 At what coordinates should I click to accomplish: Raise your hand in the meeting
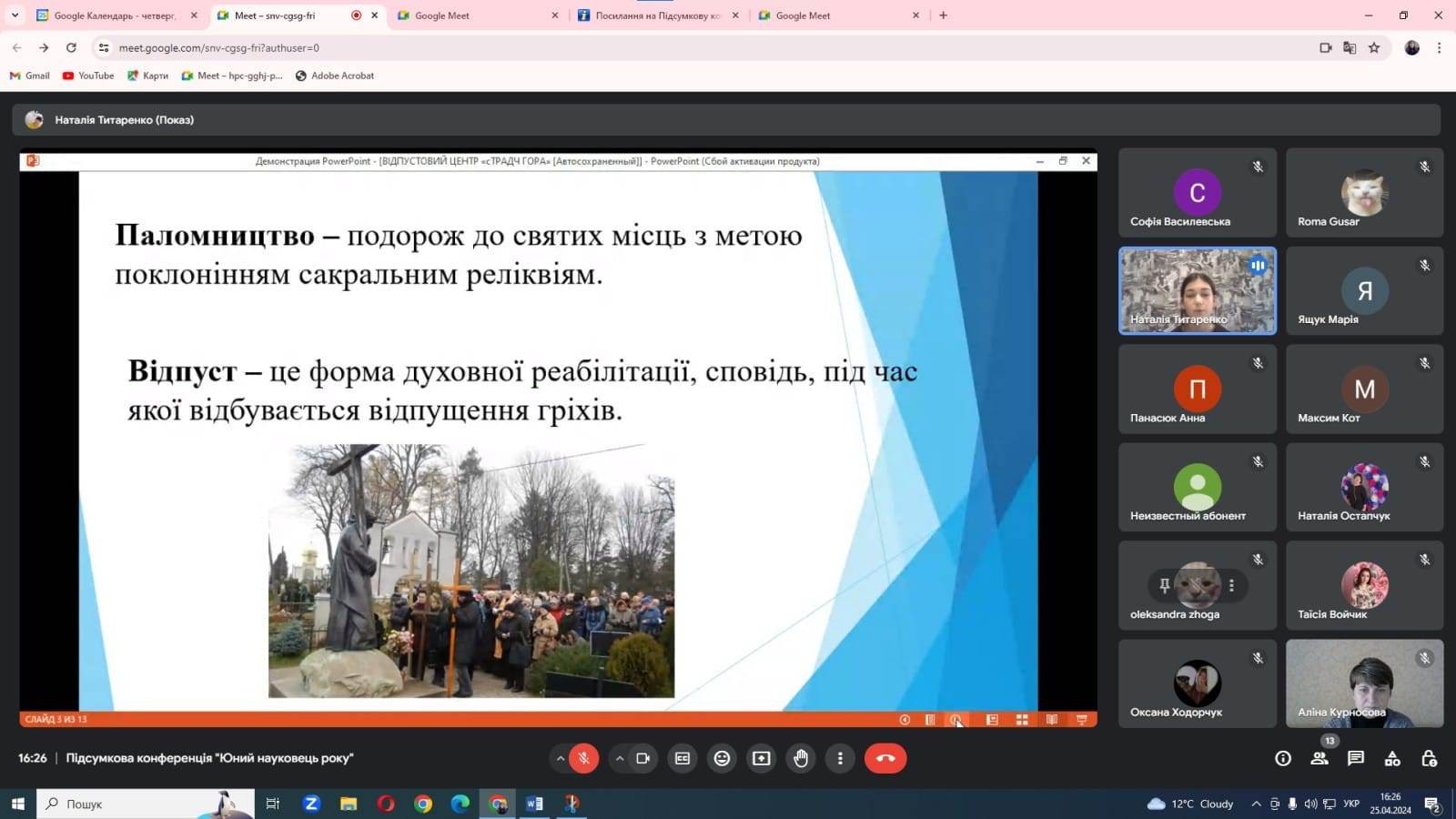pos(801,758)
